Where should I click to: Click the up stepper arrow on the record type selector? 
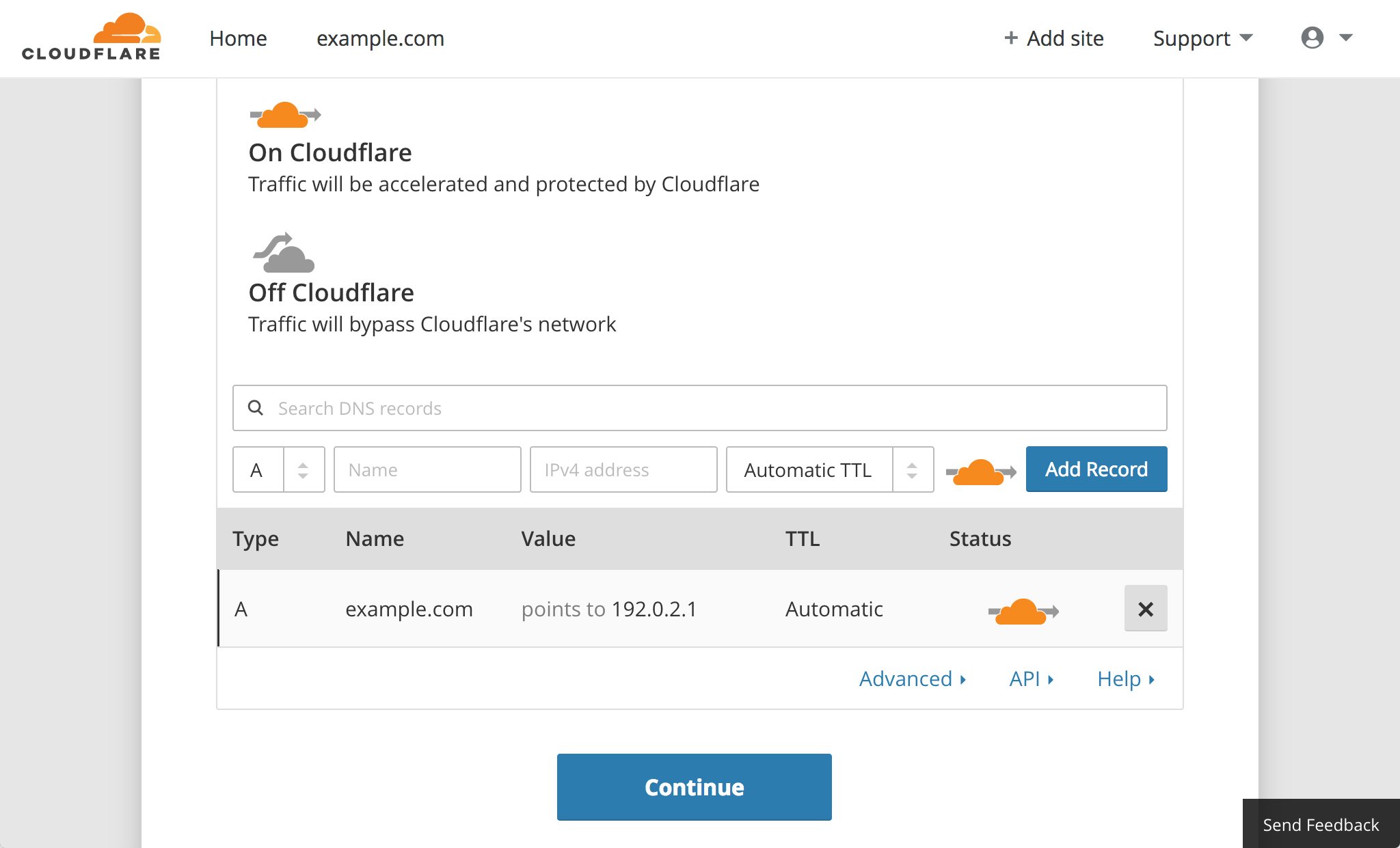pos(303,465)
